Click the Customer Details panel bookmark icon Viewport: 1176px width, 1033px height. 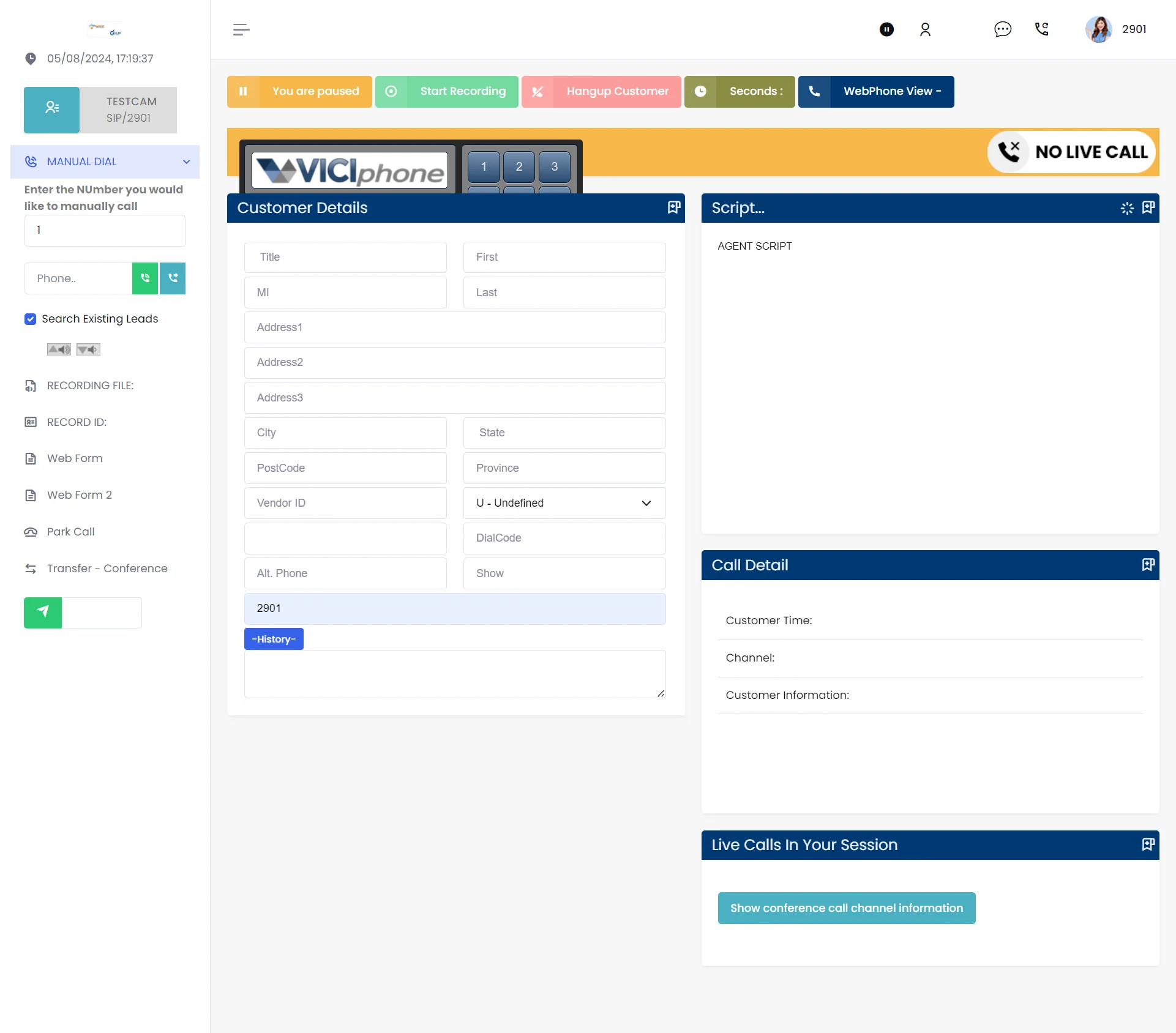pyautogui.click(x=673, y=208)
